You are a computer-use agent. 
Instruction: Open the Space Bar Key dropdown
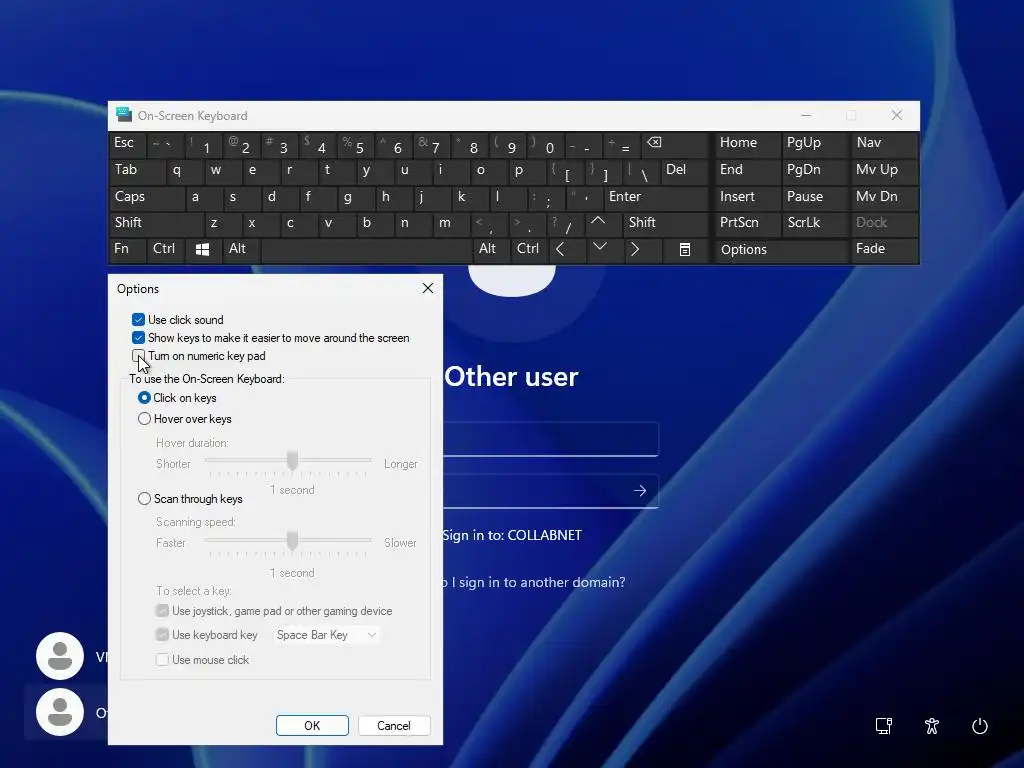326,635
